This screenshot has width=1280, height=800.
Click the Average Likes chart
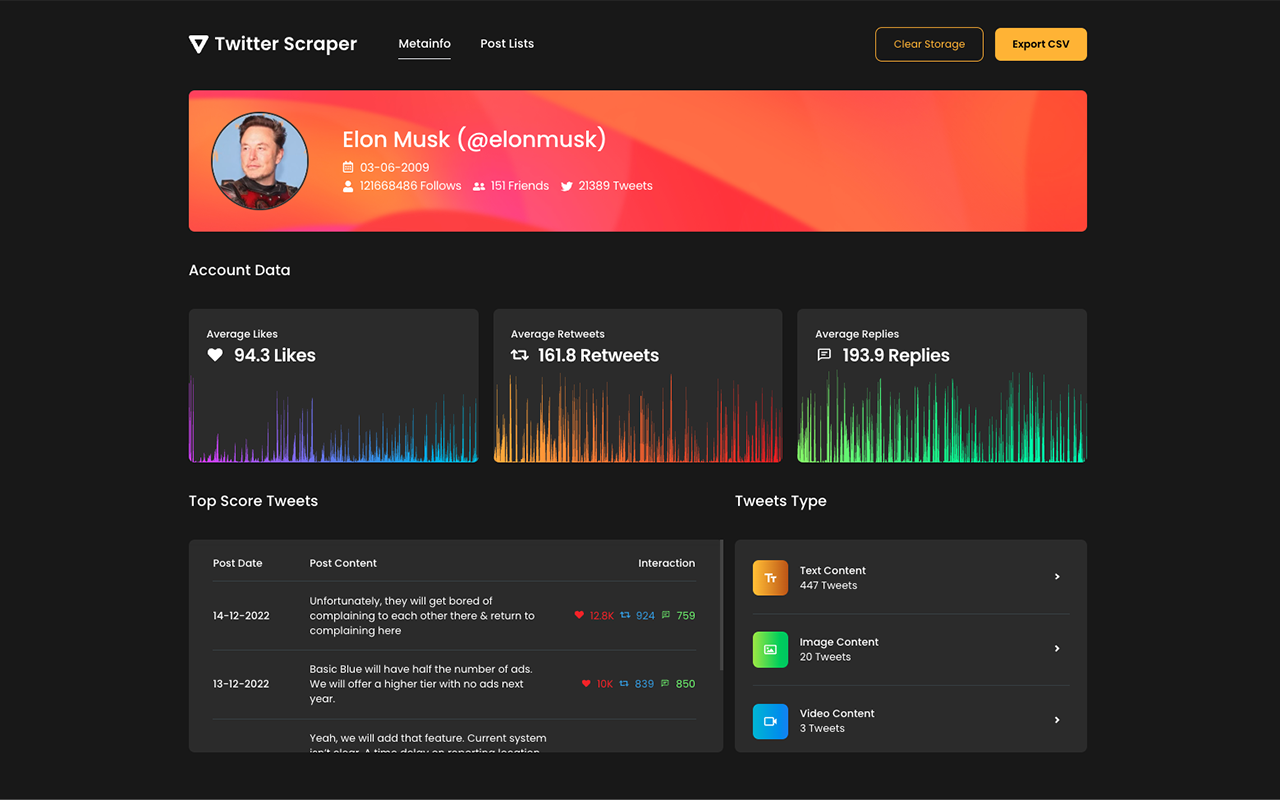point(333,420)
